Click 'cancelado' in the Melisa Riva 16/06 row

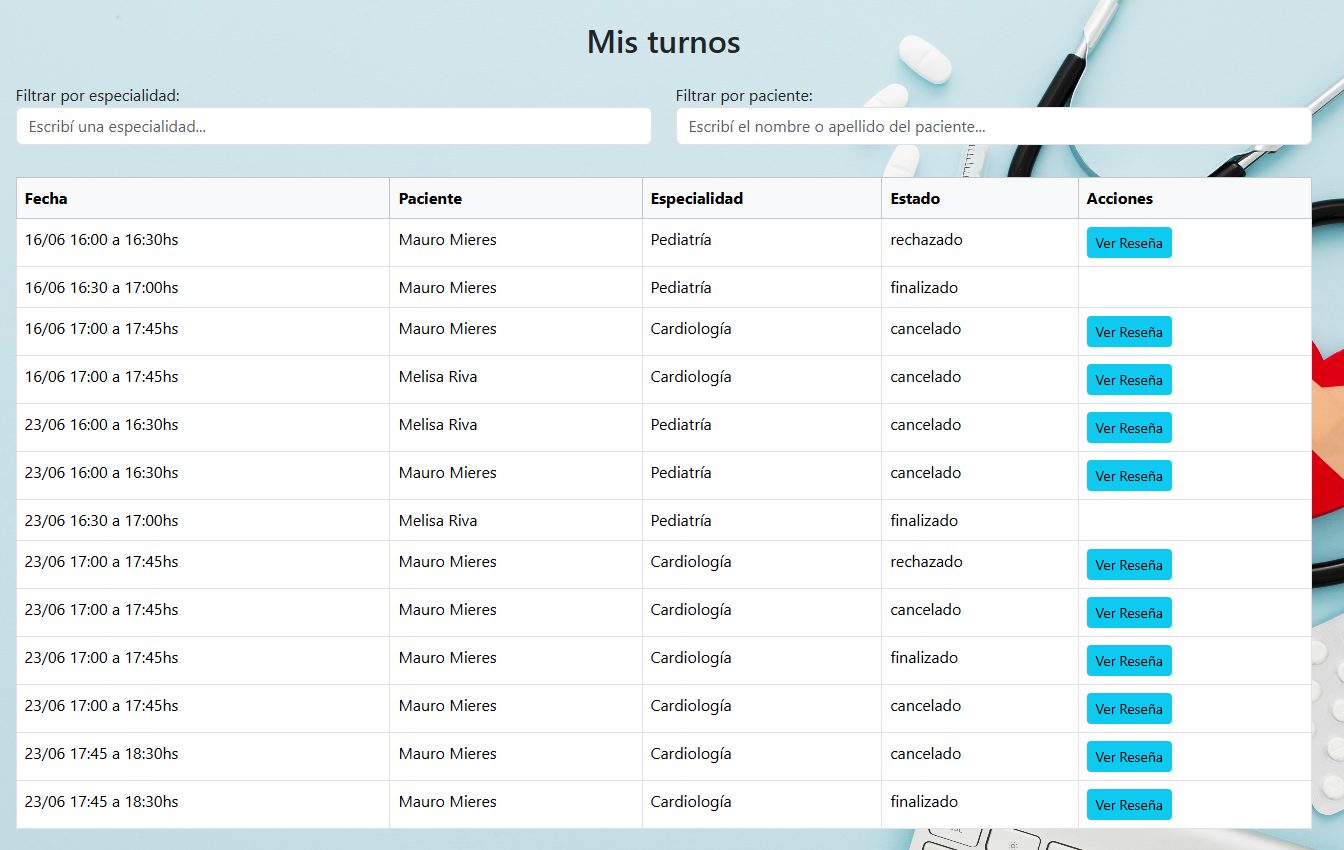926,377
